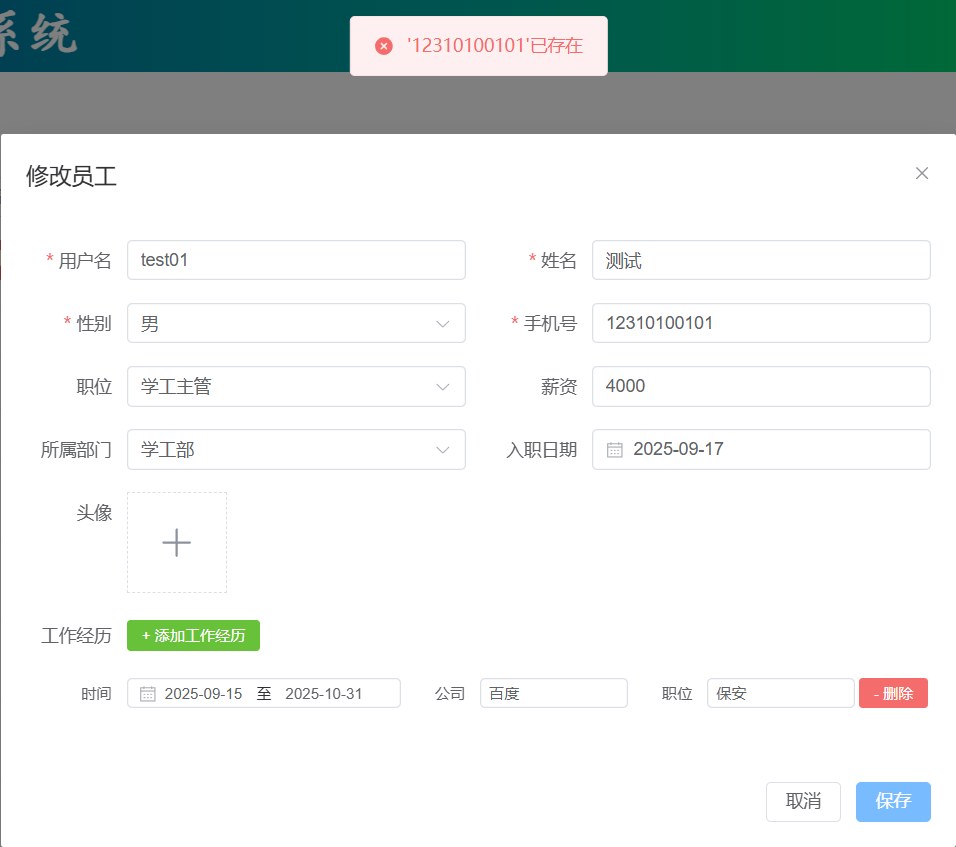956x847 pixels.
Task: Save the employee with 保存 button
Action: [x=893, y=801]
